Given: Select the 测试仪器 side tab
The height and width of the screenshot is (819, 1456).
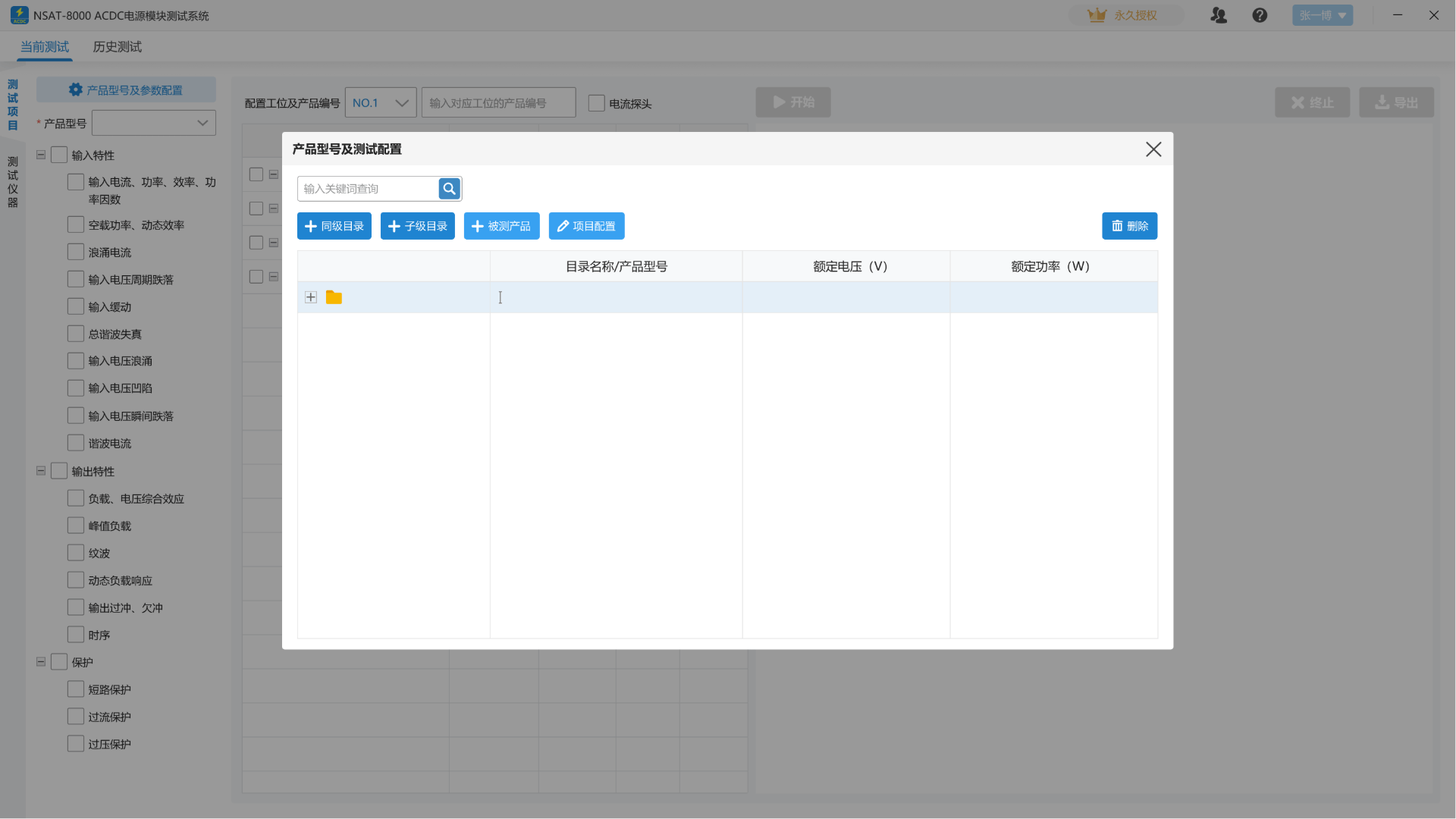Looking at the screenshot, I should tap(13, 182).
